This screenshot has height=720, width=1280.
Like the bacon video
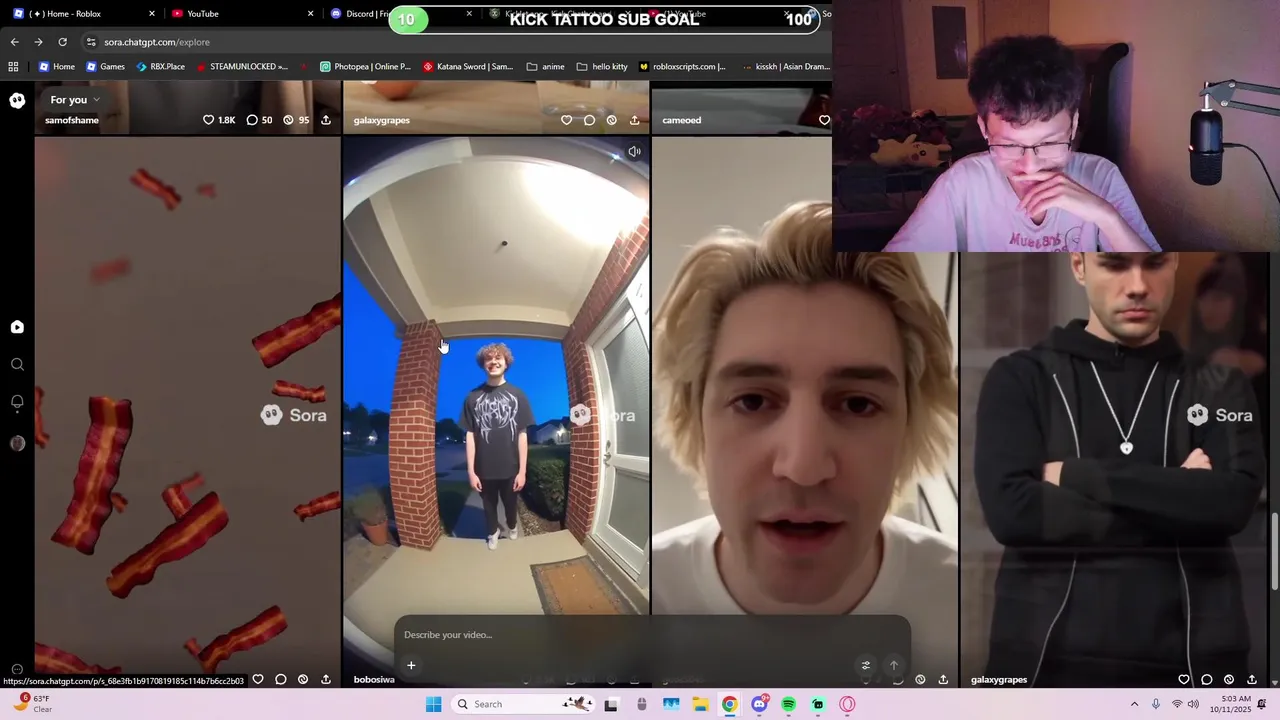click(x=258, y=679)
